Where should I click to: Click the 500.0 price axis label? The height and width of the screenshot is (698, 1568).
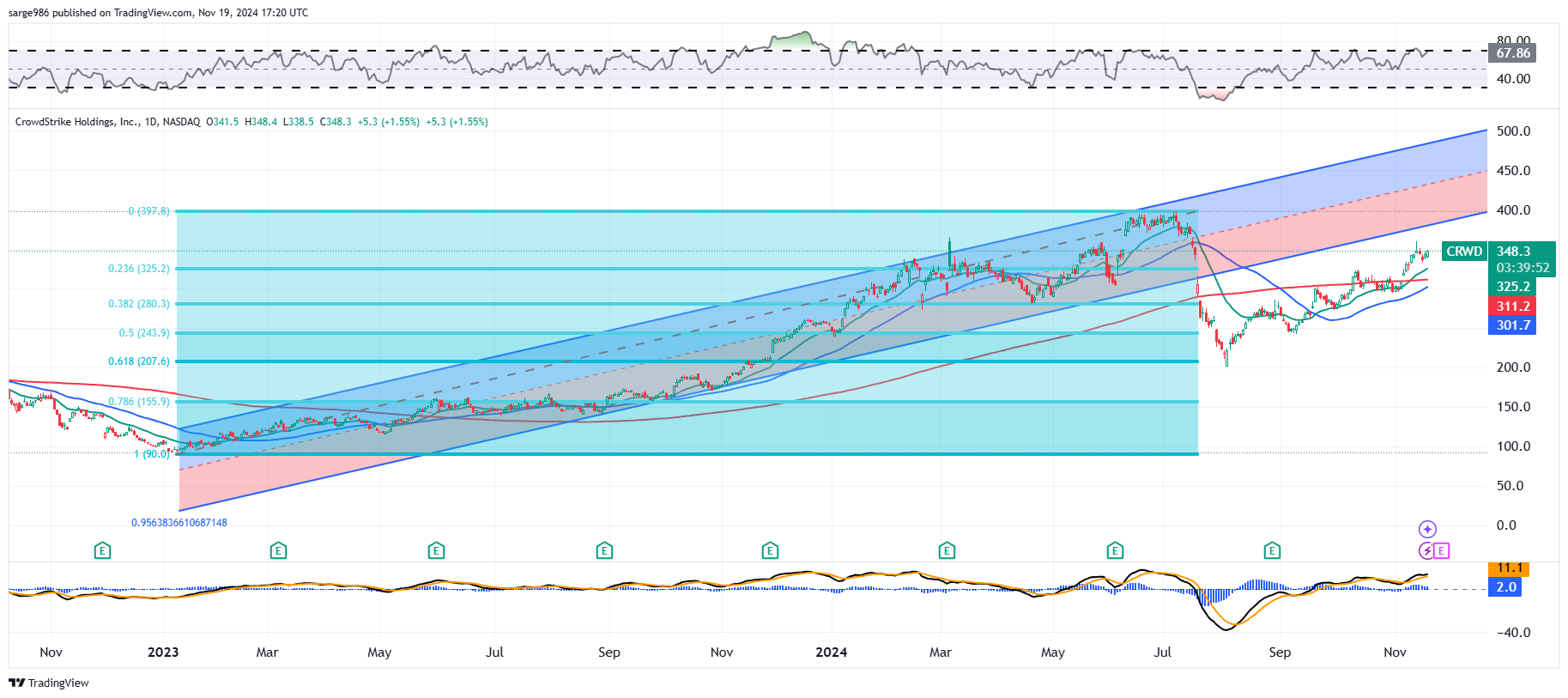pos(1513,131)
